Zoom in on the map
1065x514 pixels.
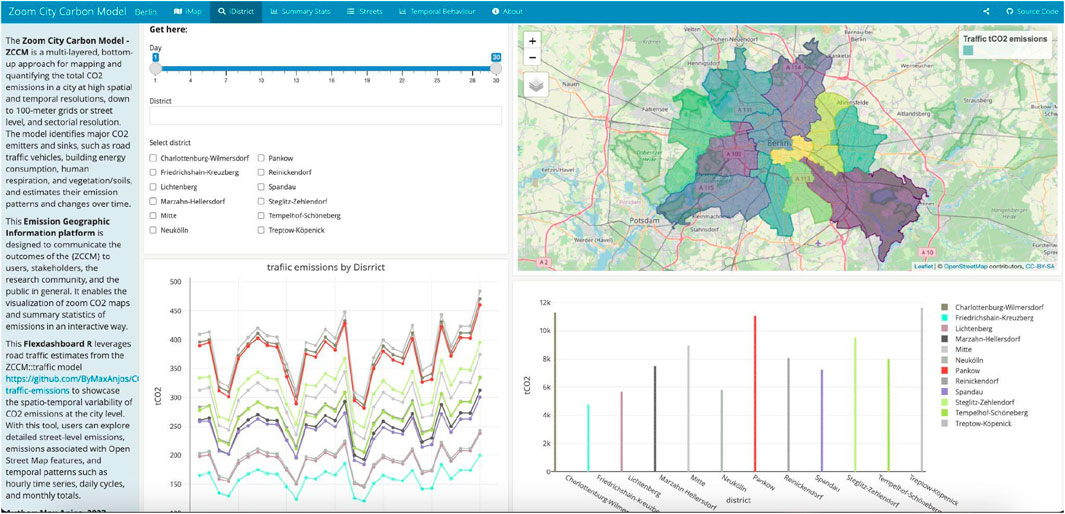532,40
